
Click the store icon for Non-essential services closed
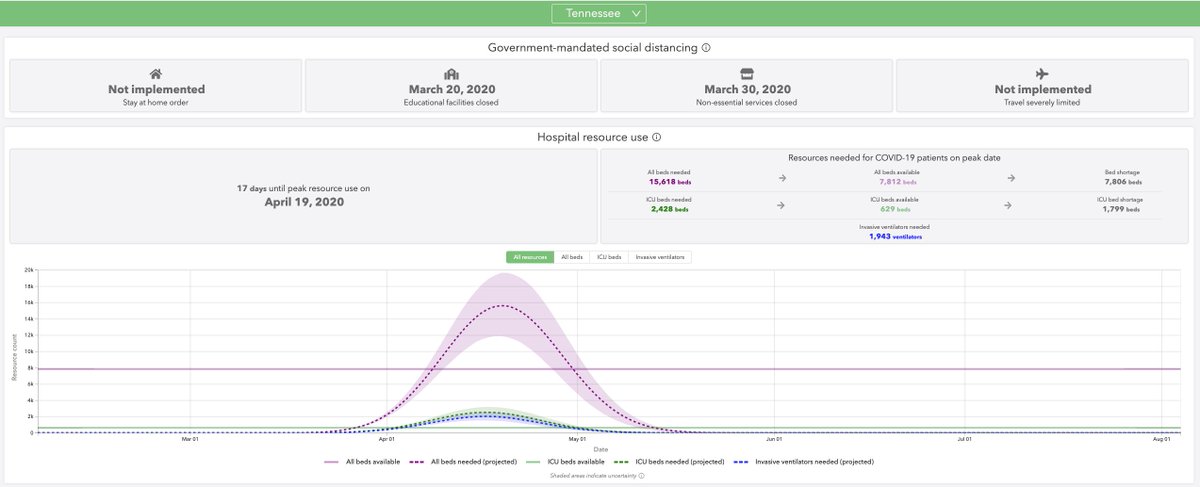[746, 74]
